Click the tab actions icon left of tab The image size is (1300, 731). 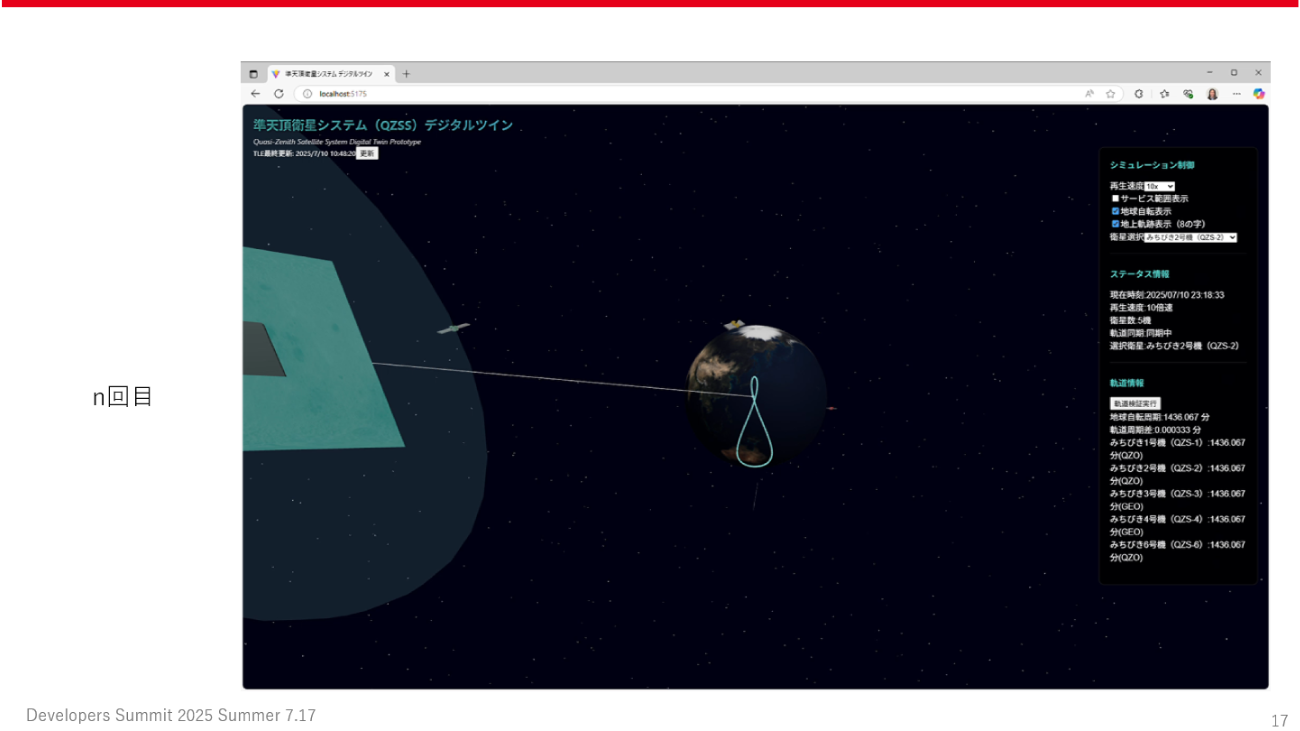coord(253,74)
